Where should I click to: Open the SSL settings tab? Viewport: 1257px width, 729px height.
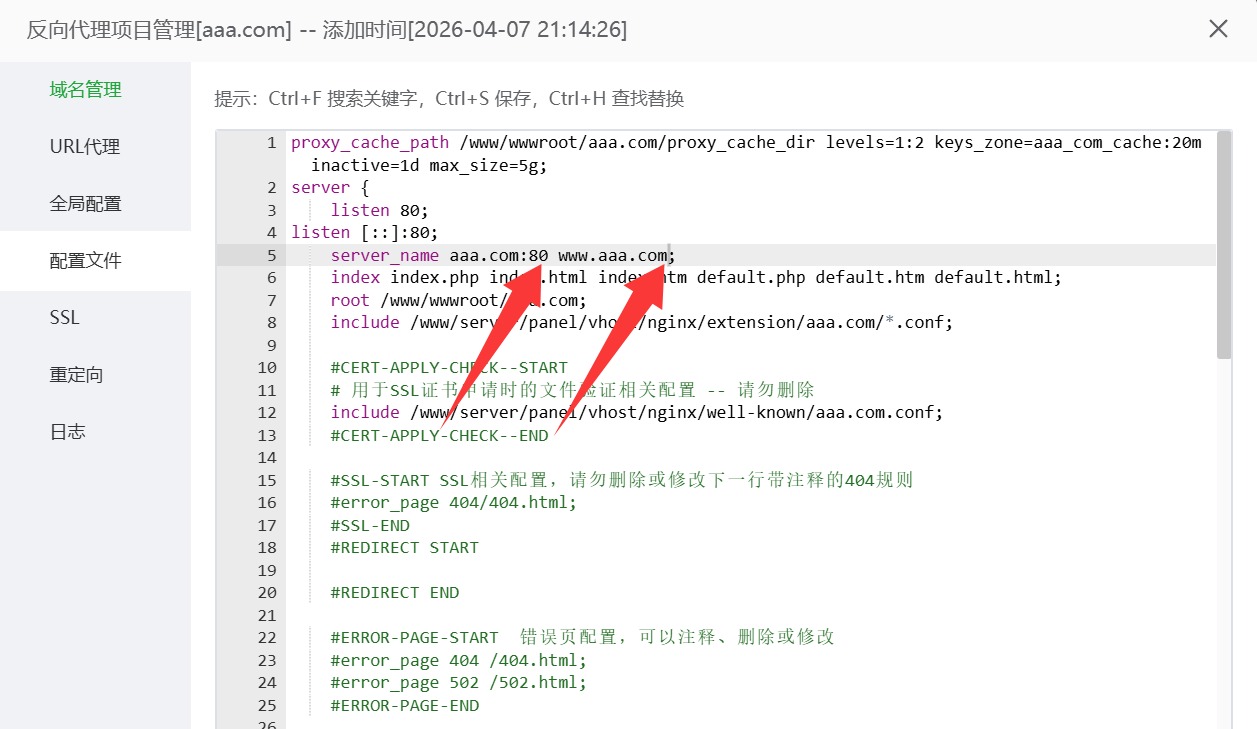pos(63,316)
